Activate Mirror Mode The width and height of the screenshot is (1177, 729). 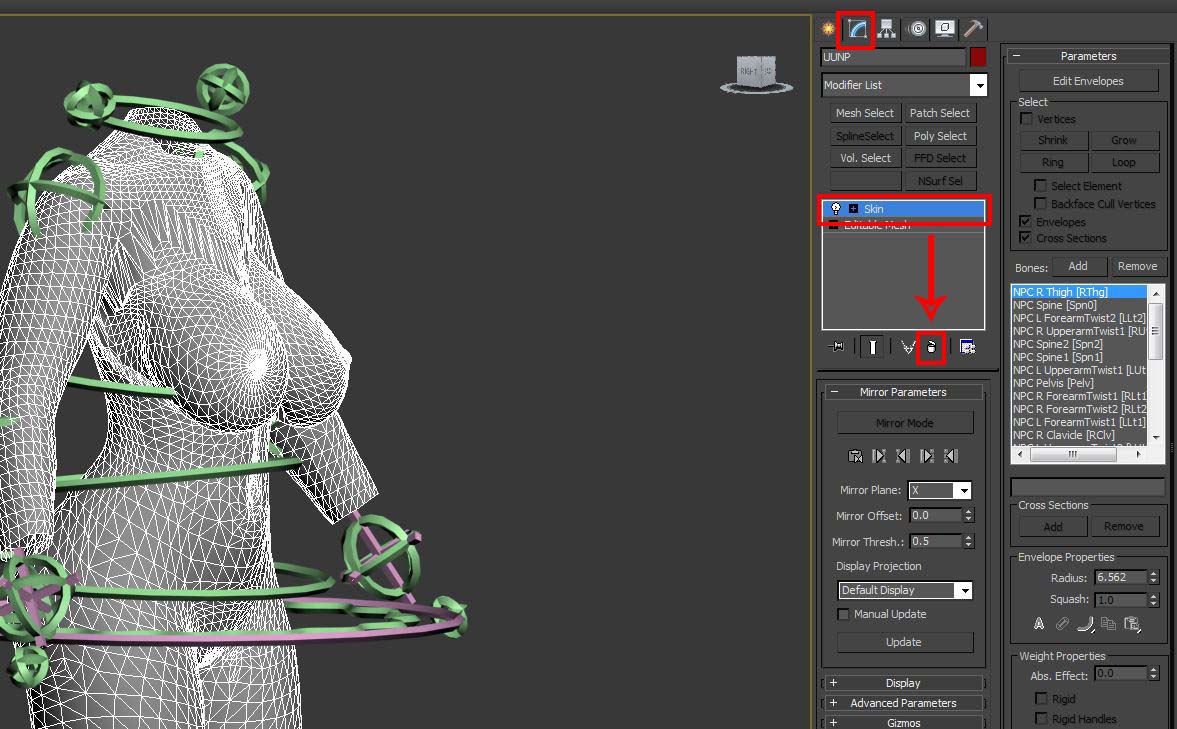904,422
